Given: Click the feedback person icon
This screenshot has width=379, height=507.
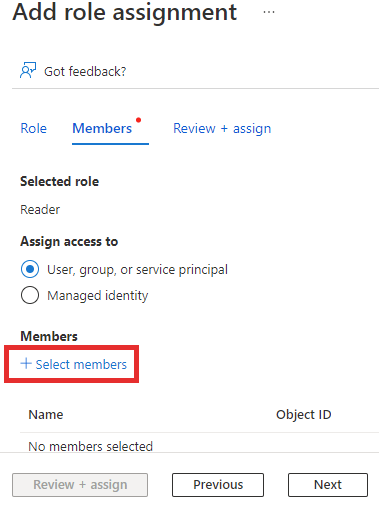Looking at the screenshot, I should [28, 70].
